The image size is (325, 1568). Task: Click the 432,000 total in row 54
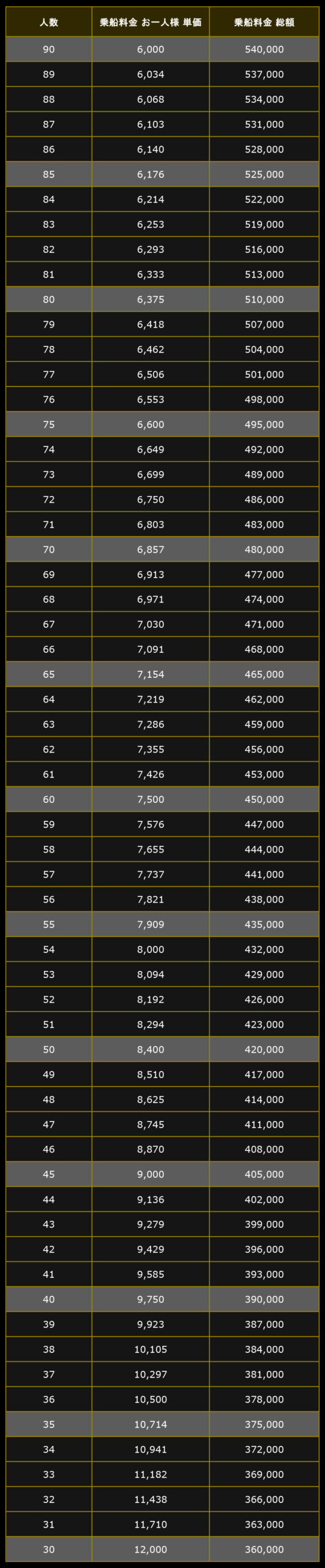pyautogui.click(x=264, y=949)
